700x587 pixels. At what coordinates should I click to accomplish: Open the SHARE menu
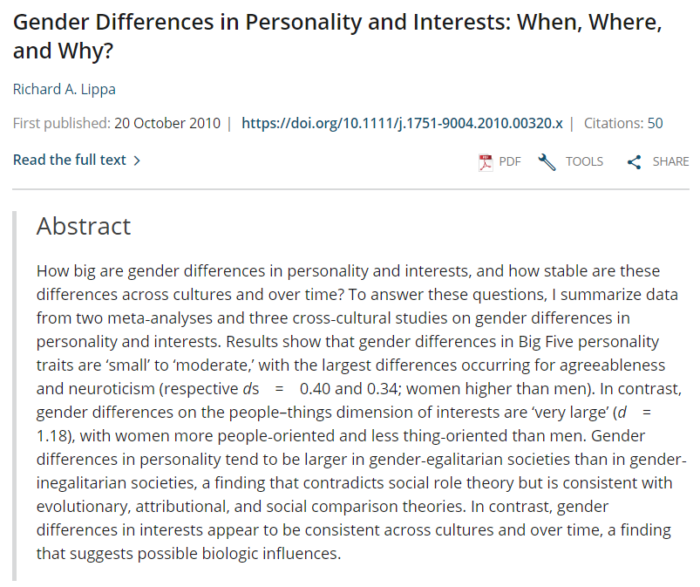tap(671, 162)
